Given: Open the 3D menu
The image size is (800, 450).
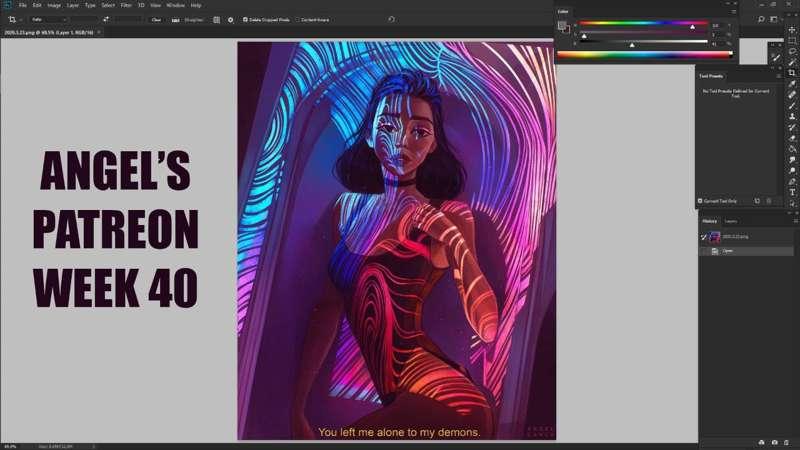Looking at the screenshot, I should [141, 5].
